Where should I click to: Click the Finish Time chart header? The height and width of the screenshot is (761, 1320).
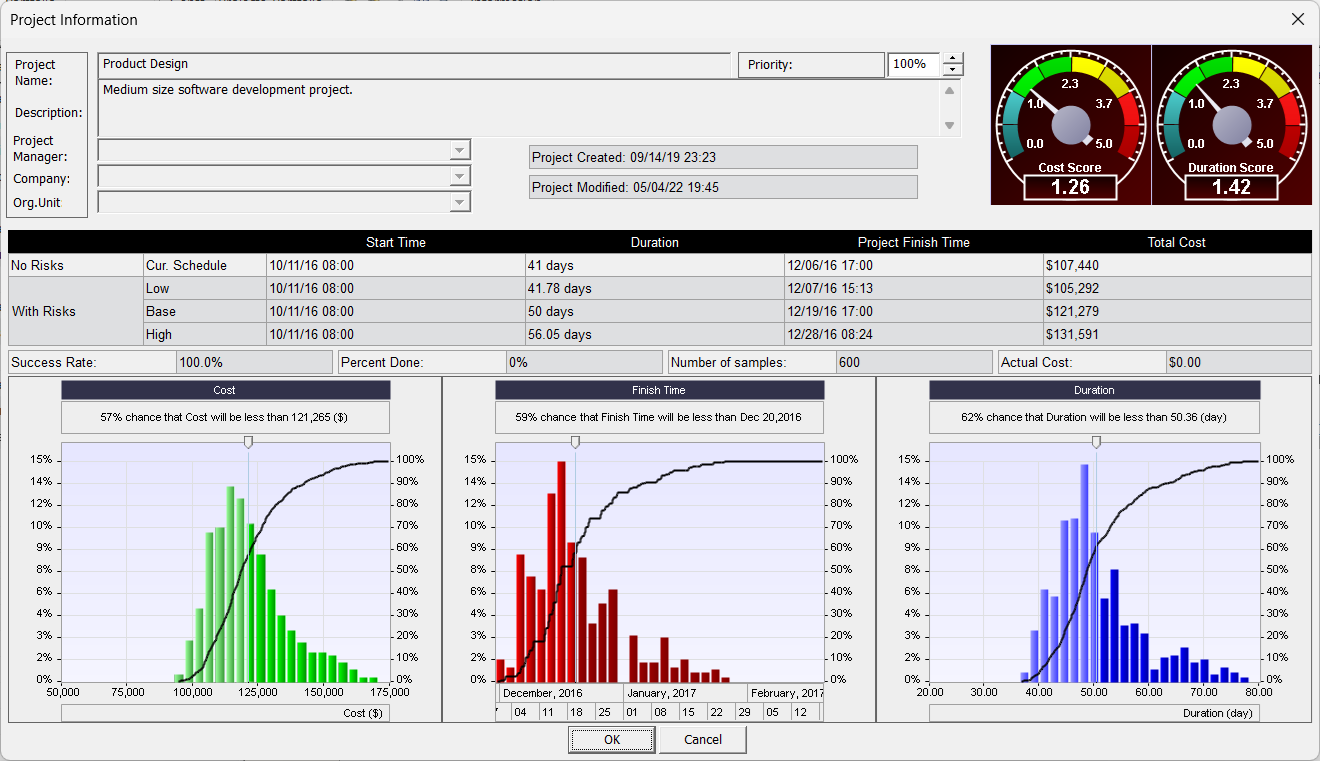click(x=659, y=390)
